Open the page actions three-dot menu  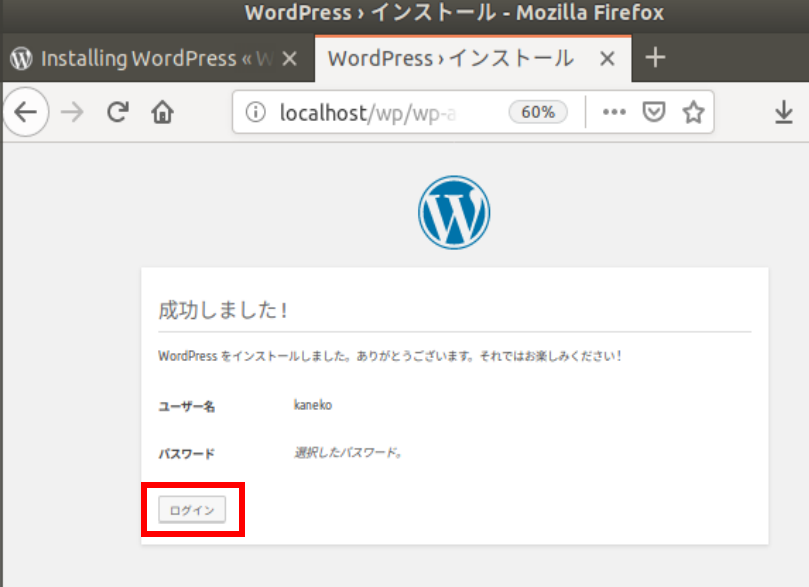614,112
